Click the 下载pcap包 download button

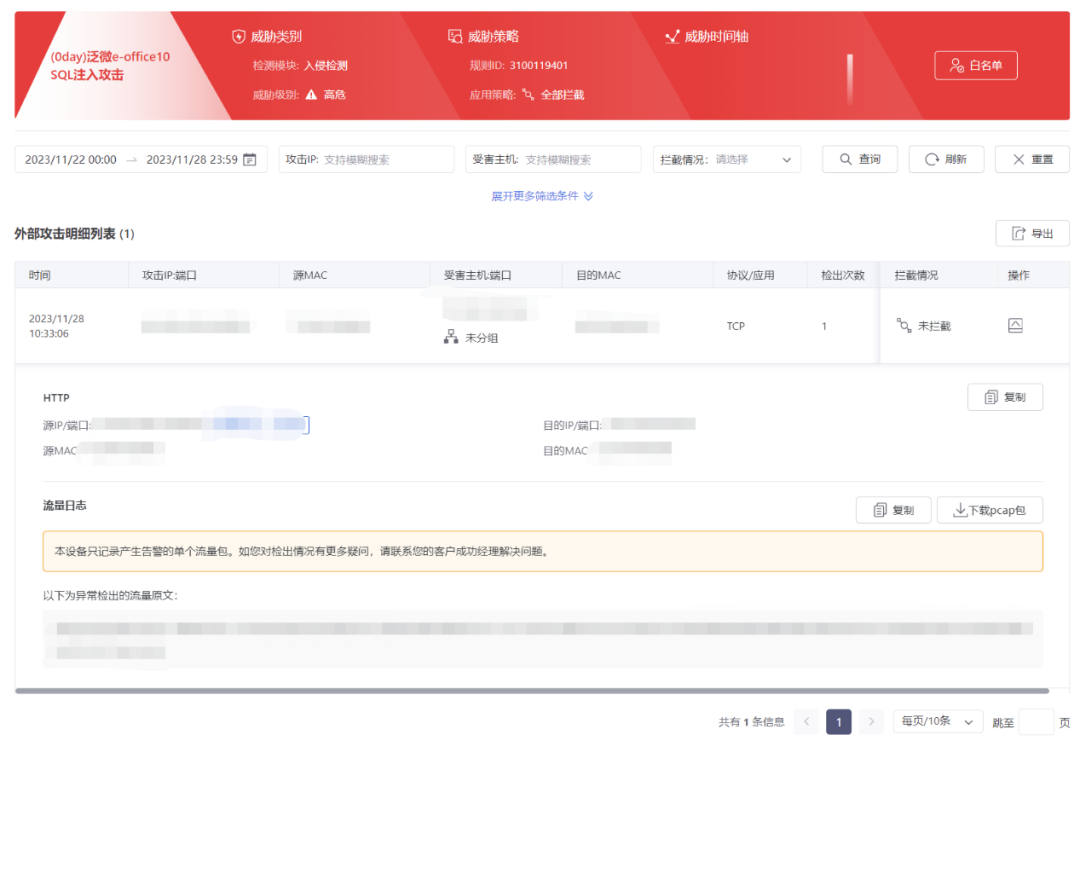990,510
